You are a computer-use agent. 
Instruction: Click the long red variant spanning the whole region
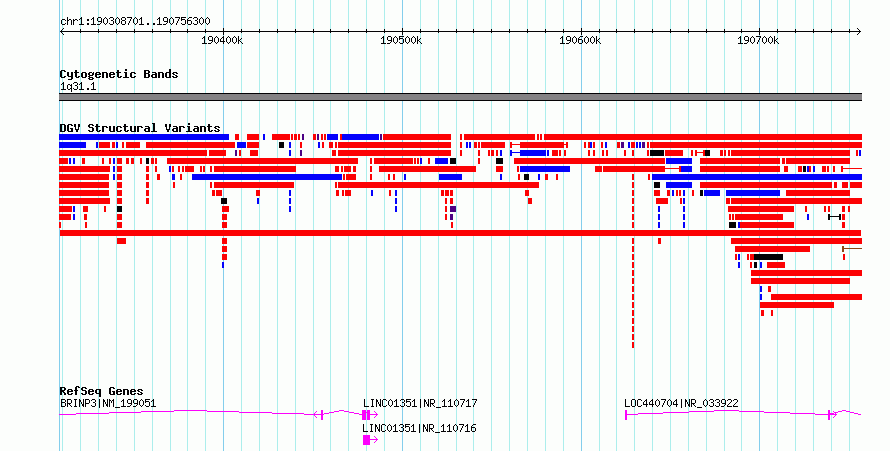pyautogui.click(x=460, y=233)
